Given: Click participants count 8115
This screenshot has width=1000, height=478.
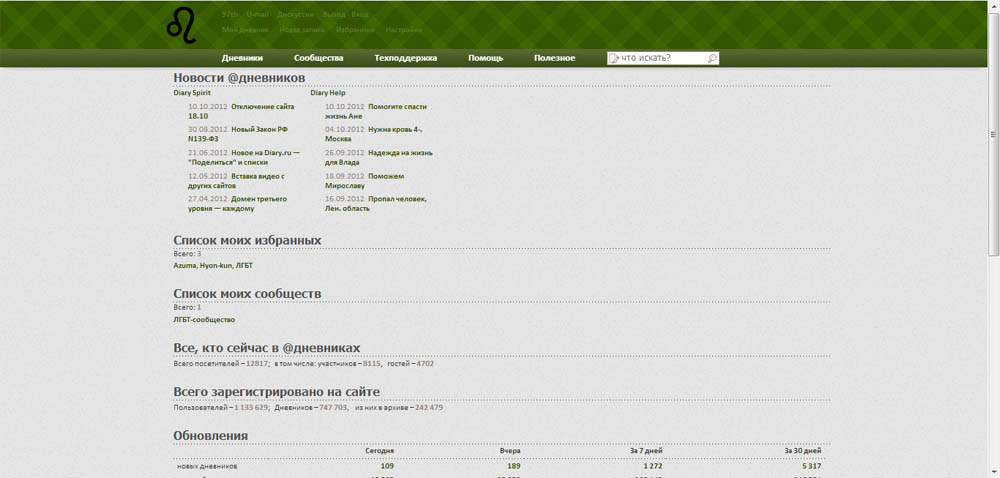Looking at the screenshot, I should 371,364.
